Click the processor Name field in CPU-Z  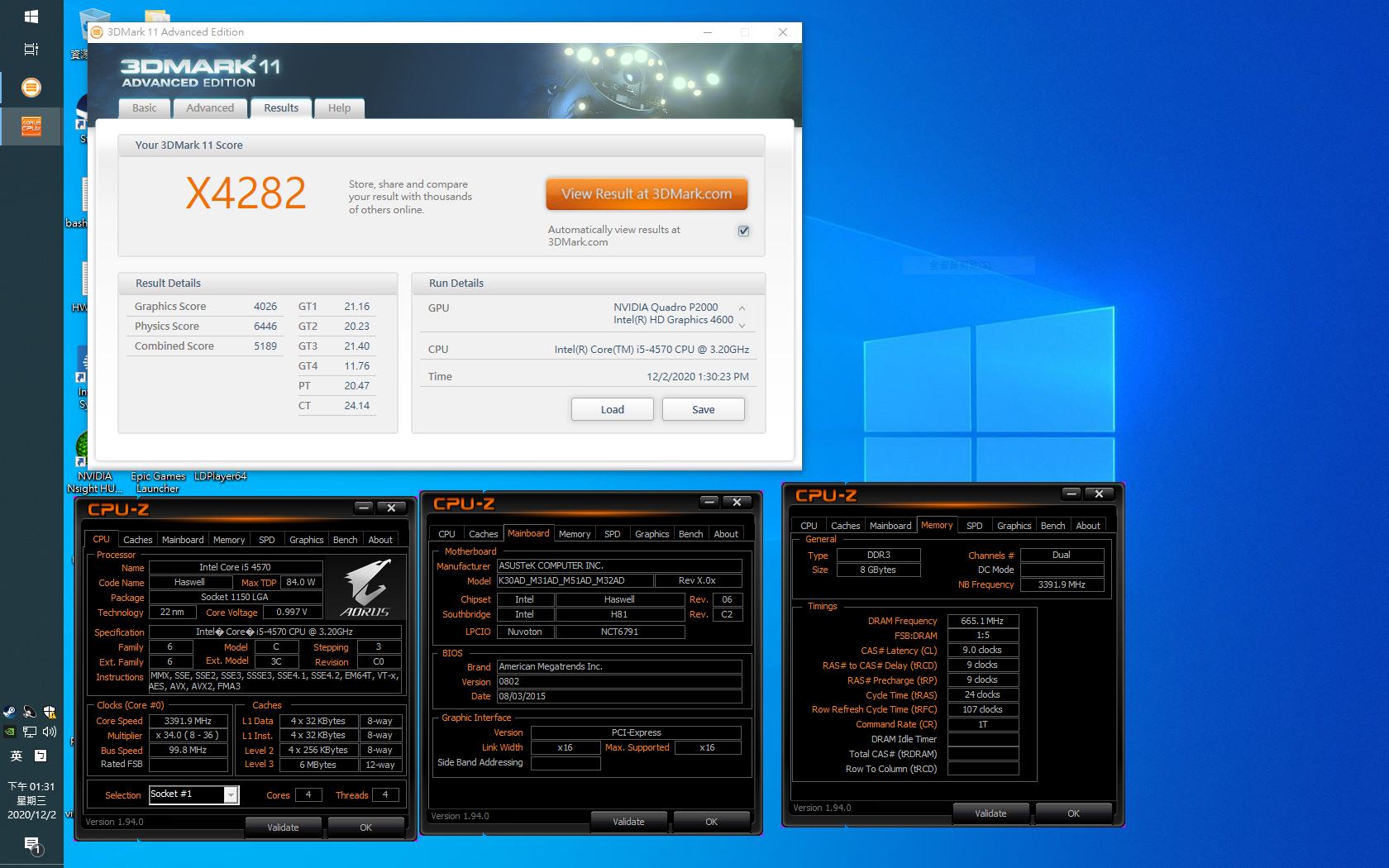click(235, 567)
